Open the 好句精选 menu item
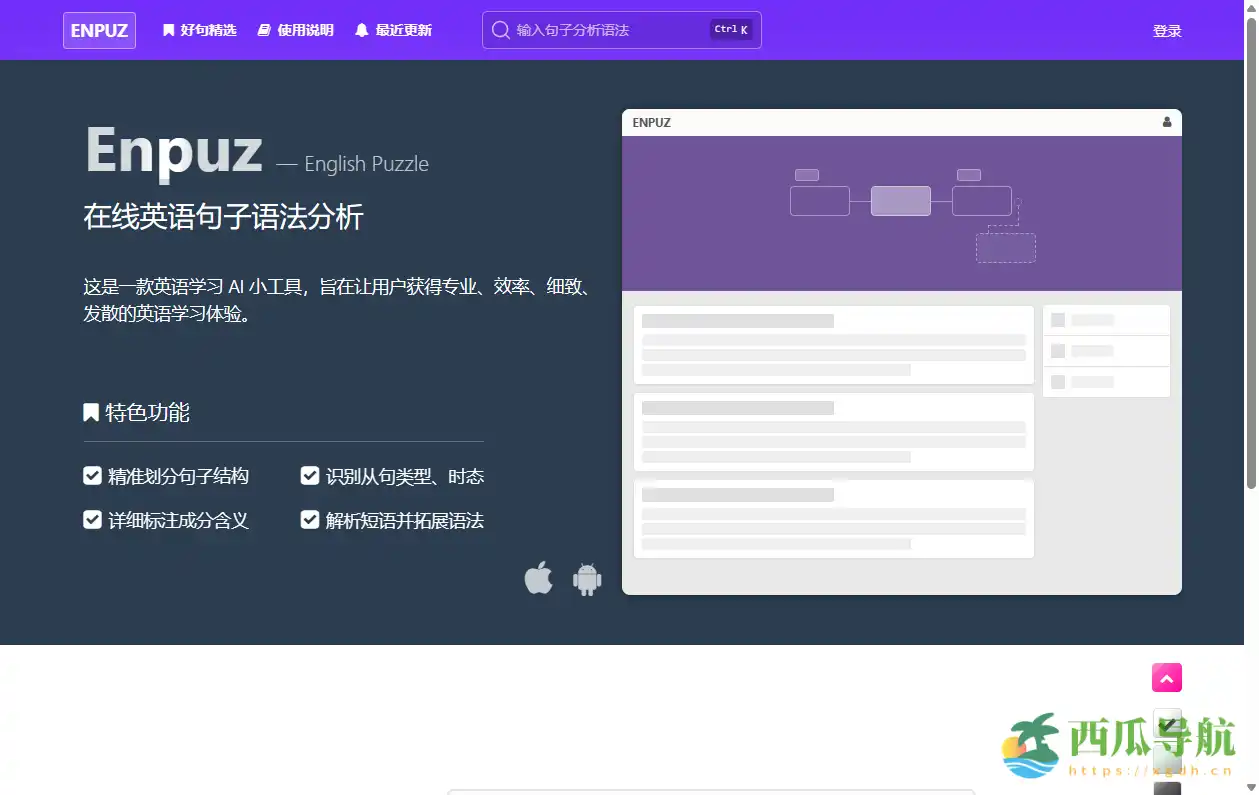The width and height of the screenshot is (1259, 795). [x=207, y=30]
